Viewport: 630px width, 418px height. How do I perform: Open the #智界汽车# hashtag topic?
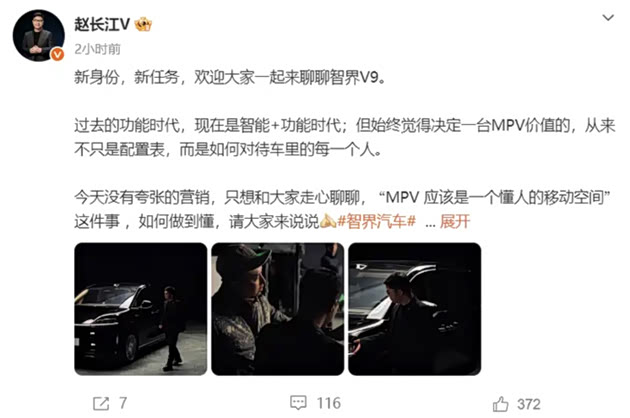[x=376, y=221]
